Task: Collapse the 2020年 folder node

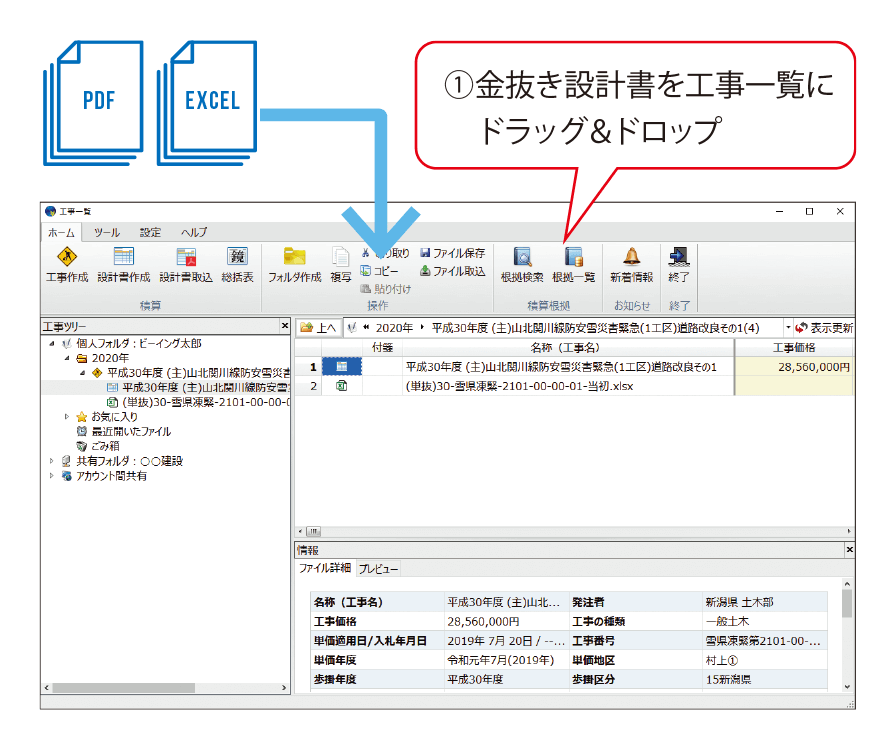Action: (x=67, y=358)
